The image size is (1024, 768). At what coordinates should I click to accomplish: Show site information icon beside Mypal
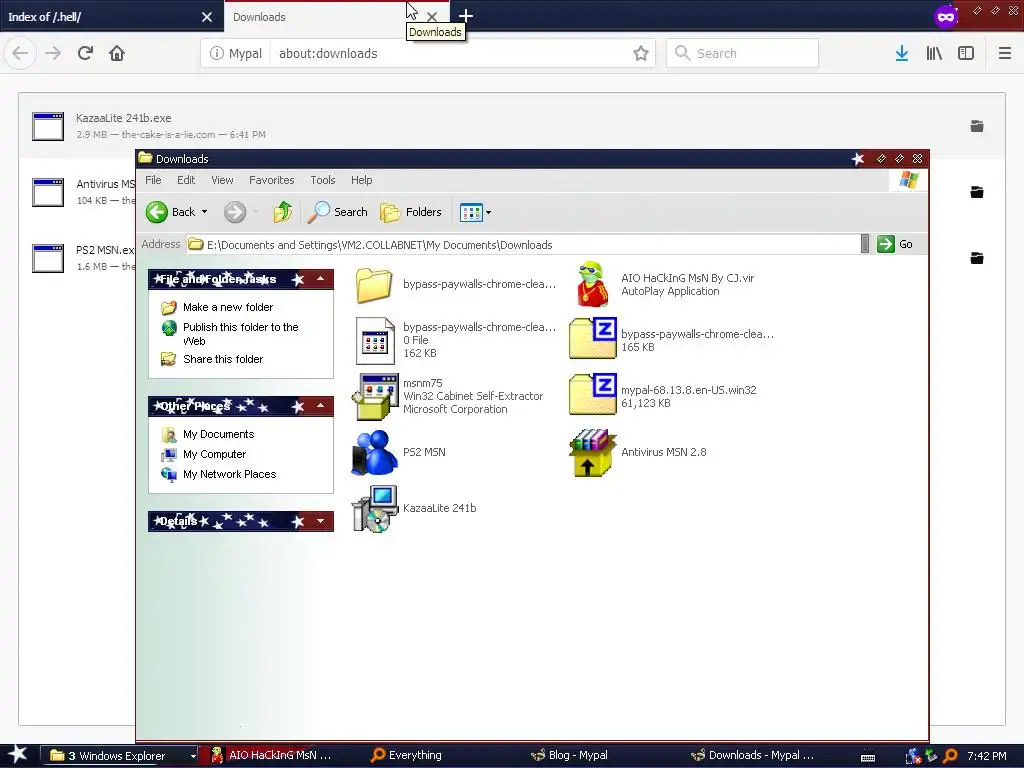pyautogui.click(x=217, y=53)
